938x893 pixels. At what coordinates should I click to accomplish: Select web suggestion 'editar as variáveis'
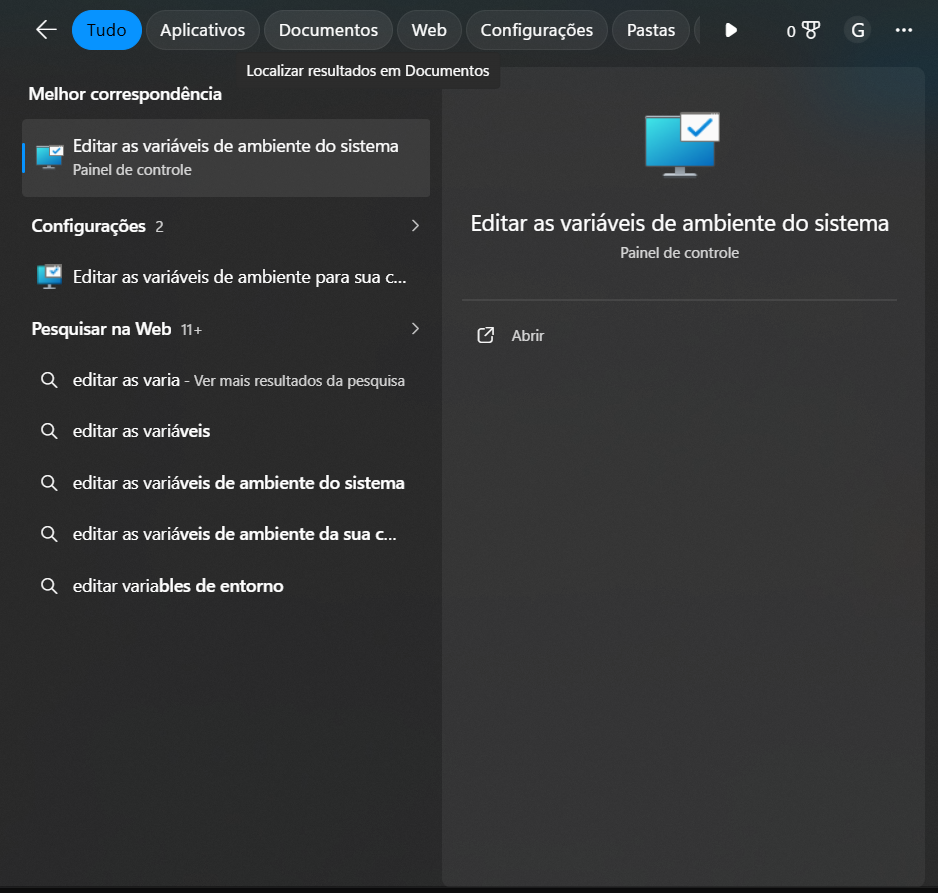click(141, 431)
